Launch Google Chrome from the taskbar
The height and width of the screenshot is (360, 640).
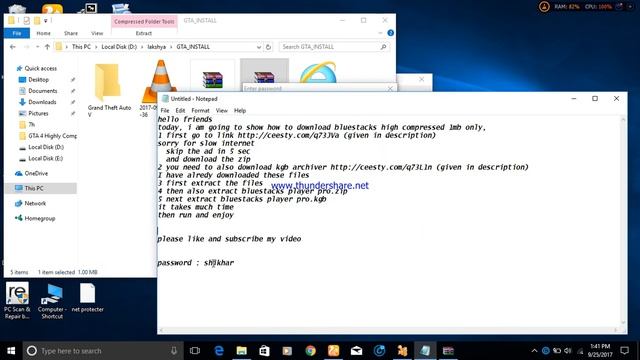[x=311, y=351]
